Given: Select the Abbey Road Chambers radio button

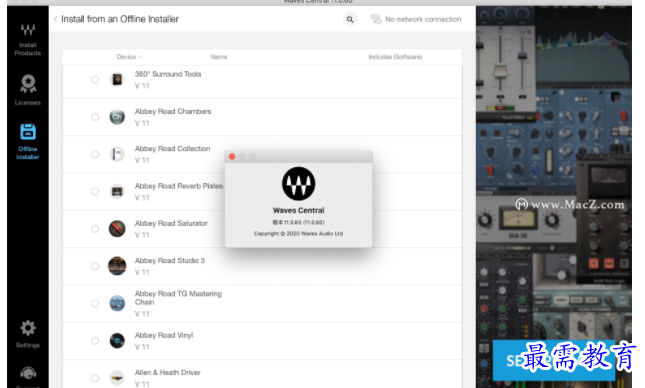Looking at the screenshot, I should pyautogui.click(x=95, y=117).
